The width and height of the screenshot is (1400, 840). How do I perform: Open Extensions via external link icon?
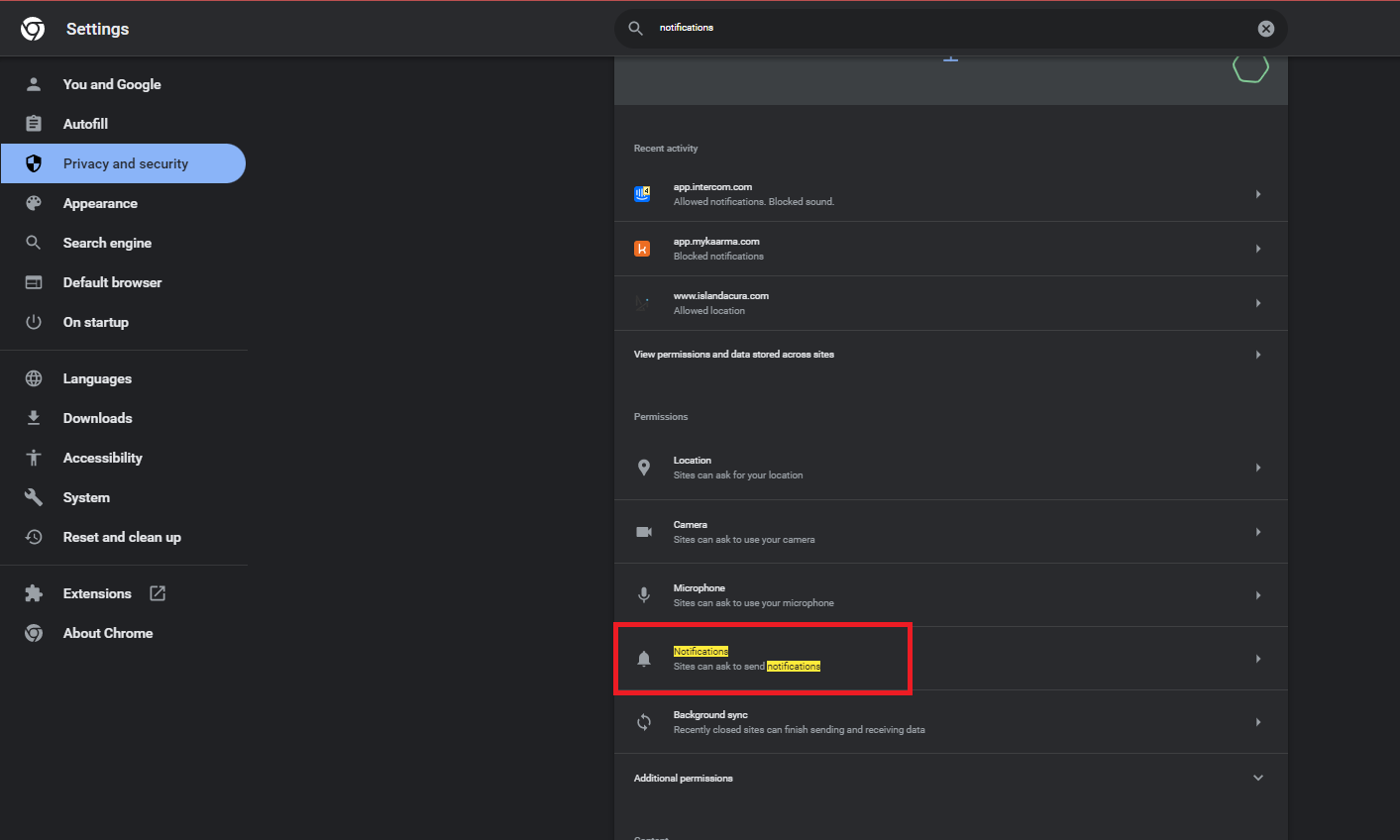158,593
